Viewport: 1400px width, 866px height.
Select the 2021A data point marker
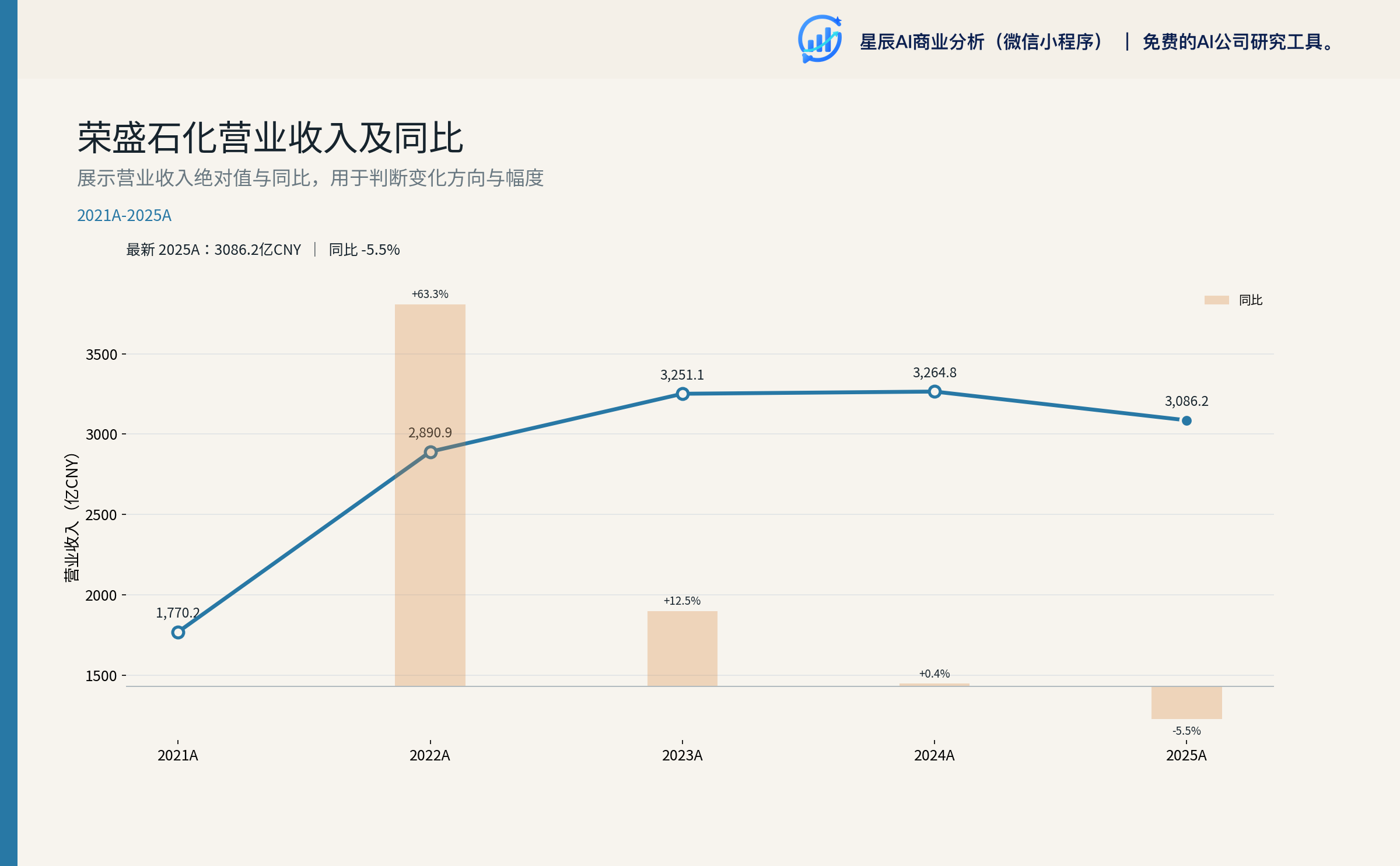point(178,632)
